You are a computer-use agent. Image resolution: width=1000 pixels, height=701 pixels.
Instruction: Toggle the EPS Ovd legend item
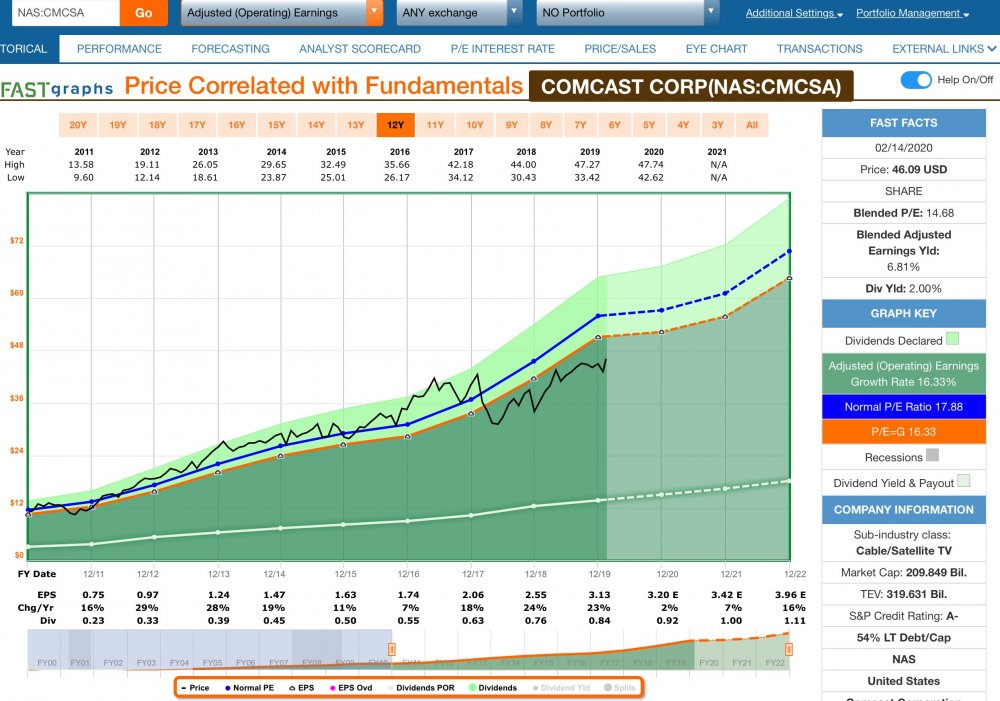[x=351, y=688]
